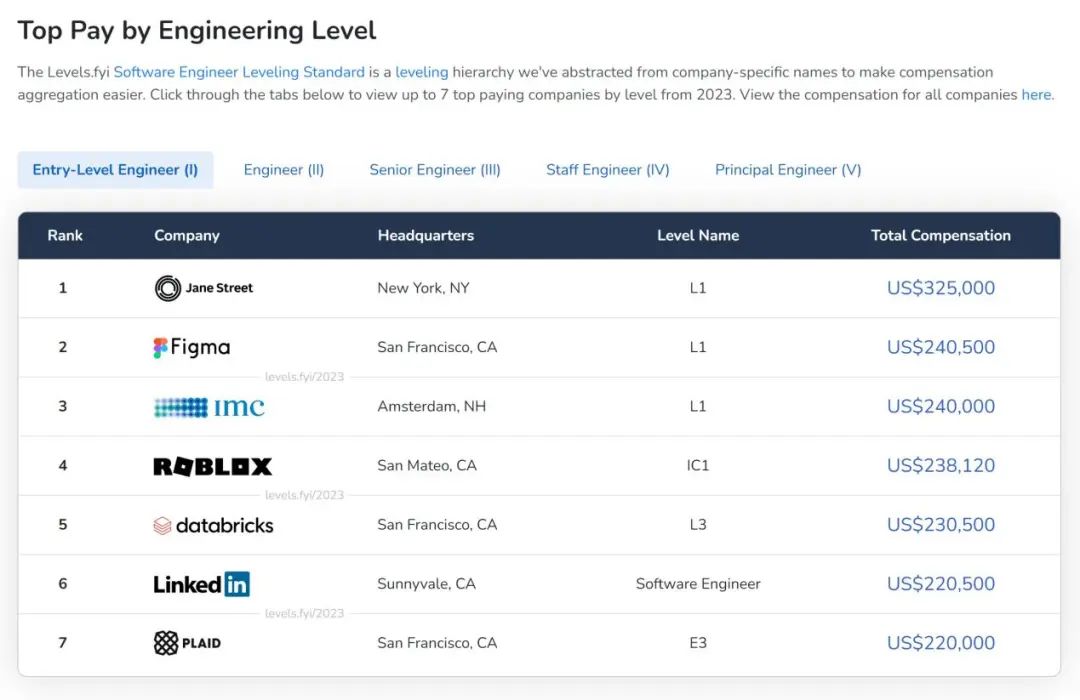Click the 'Amsterdam, NH' headquarters cell
The image size is (1080, 700).
point(431,406)
